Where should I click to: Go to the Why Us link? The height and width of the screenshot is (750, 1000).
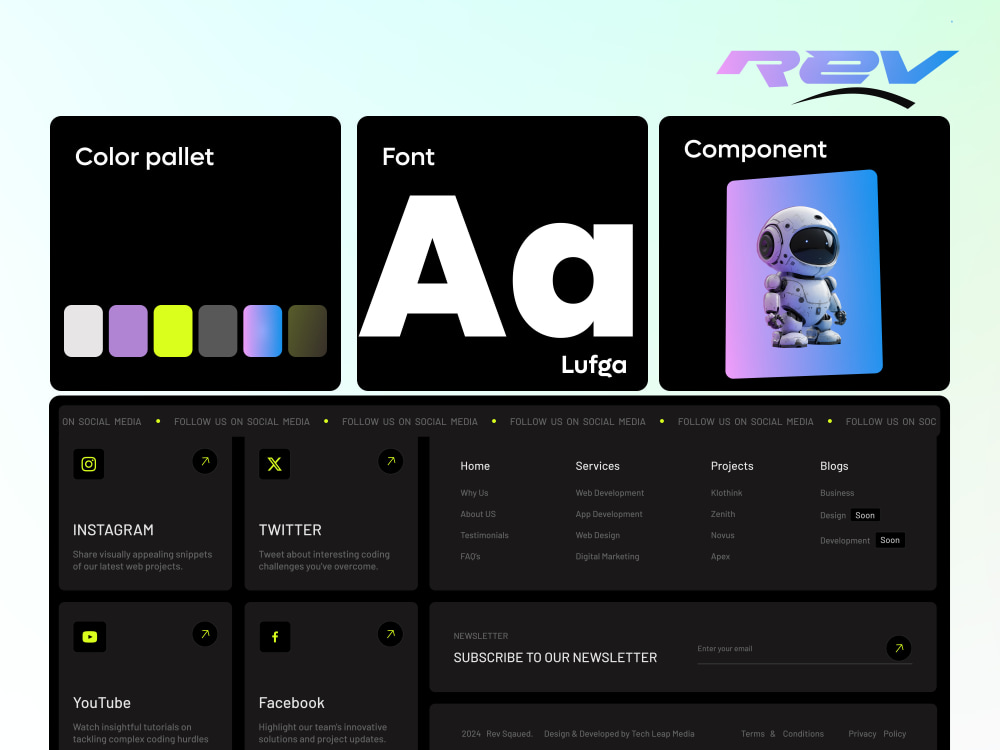point(474,493)
